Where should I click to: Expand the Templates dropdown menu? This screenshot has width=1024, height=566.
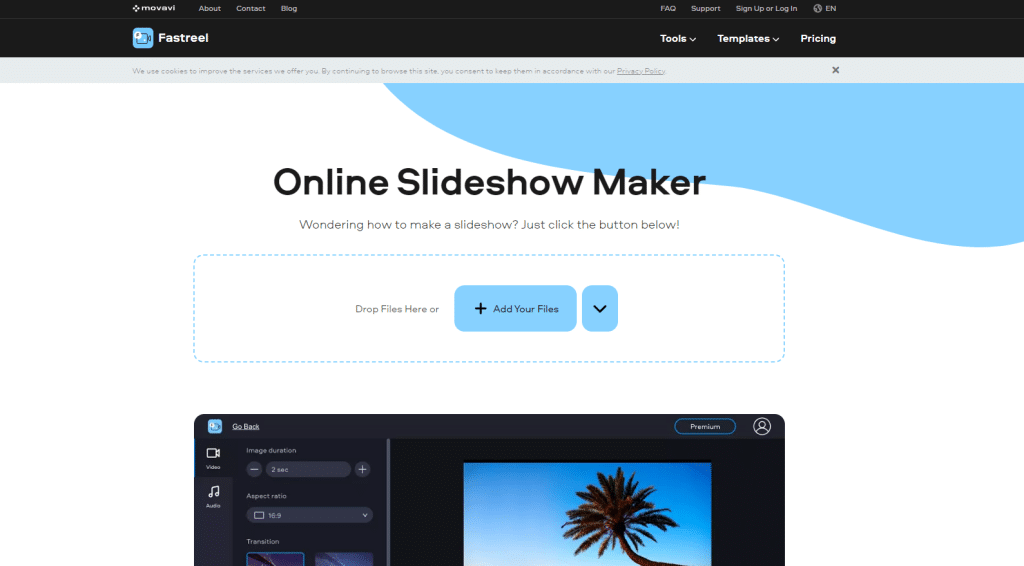pyautogui.click(x=748, y=39)
